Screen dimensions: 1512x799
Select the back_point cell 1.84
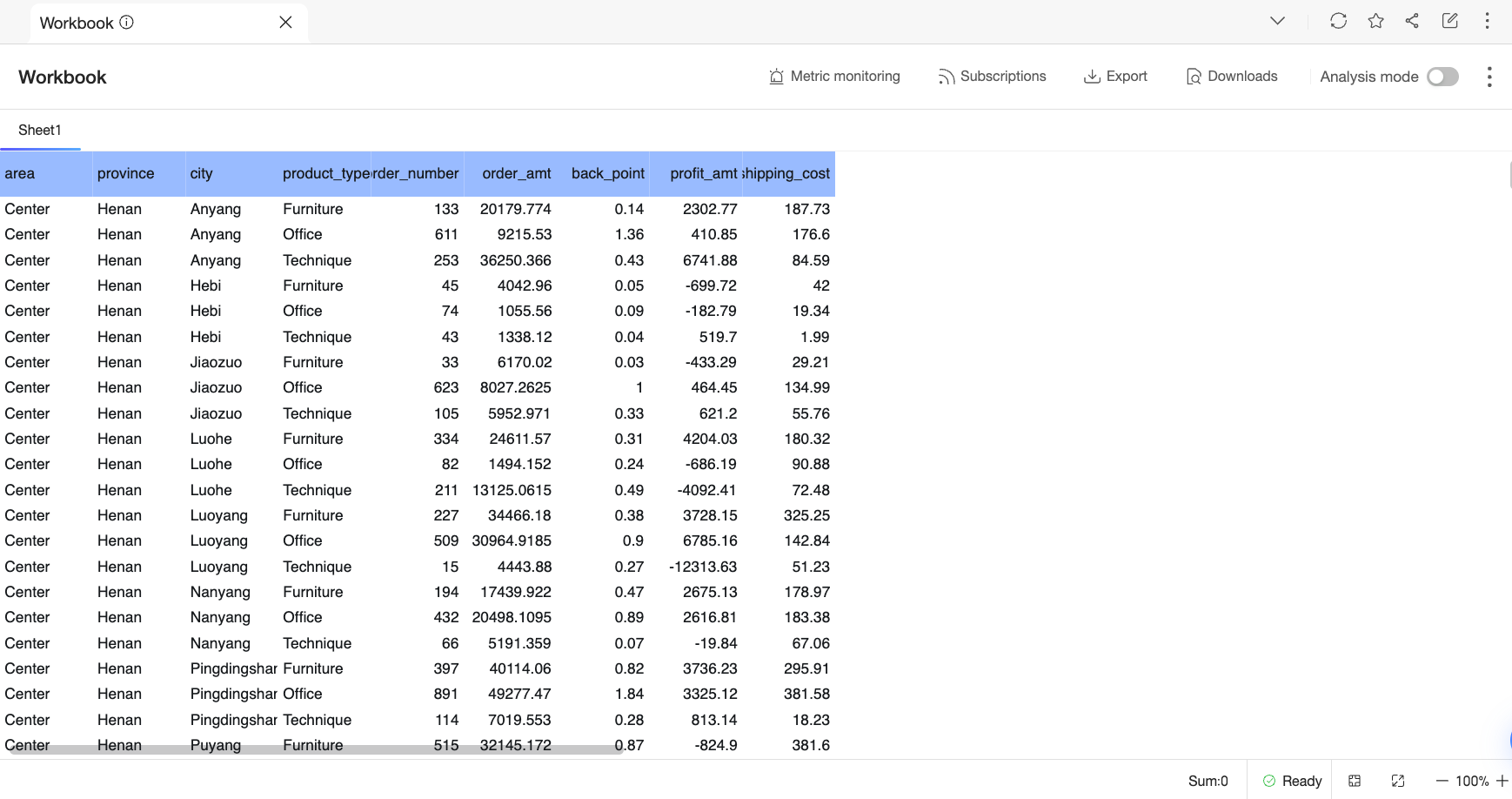click(x=603, y=694)
